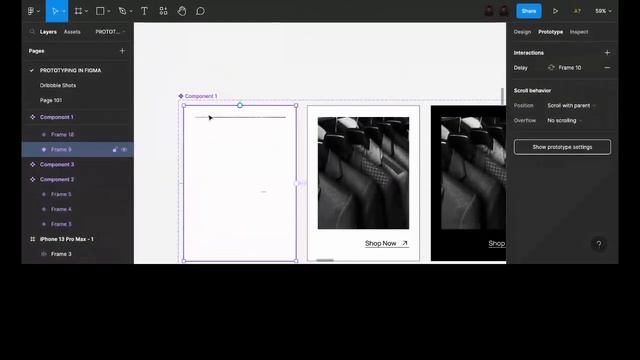The height and width of the screenshot is (360, 640).
Task: Switch to the Design tab
Action: coord(522,32)
